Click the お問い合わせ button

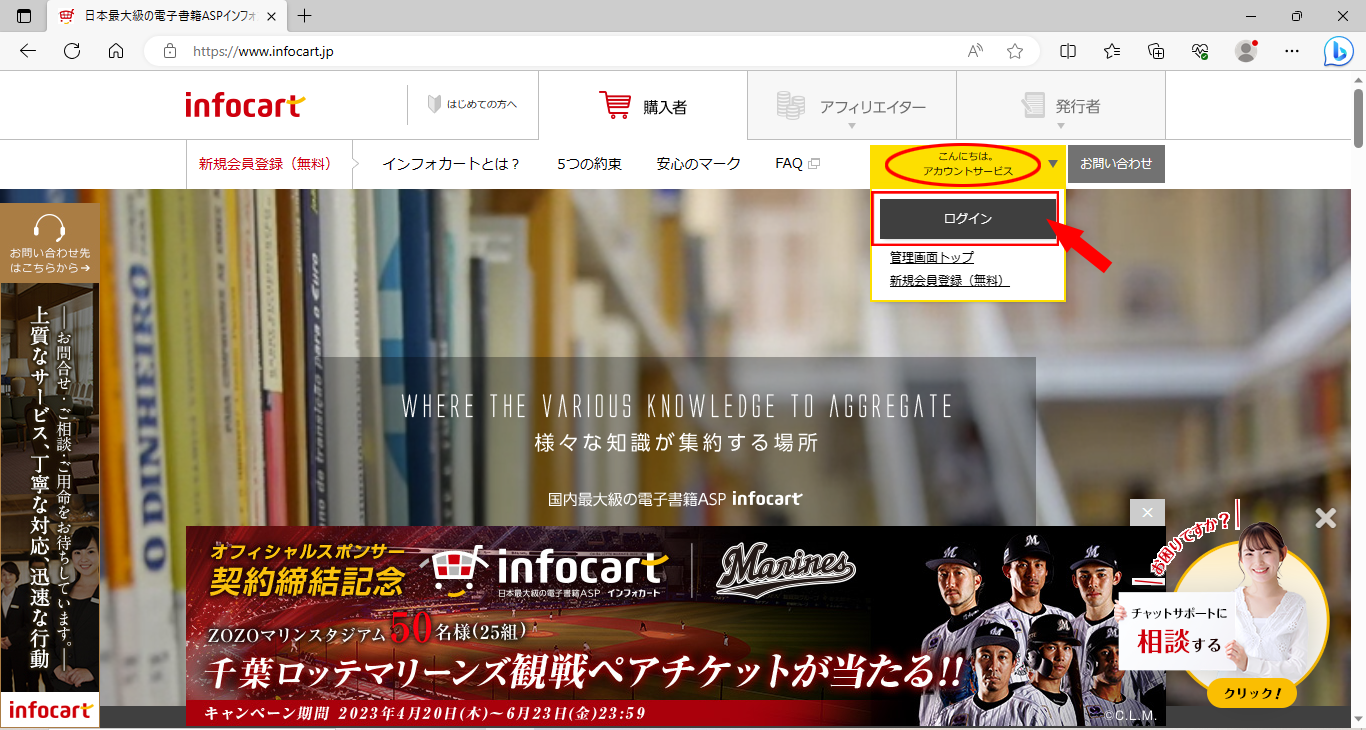point(1116,164)
